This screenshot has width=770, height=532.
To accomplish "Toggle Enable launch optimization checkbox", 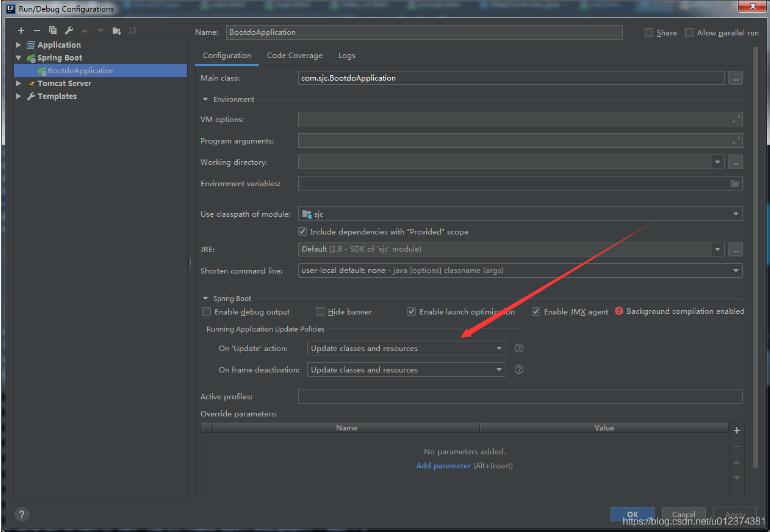I will pyautogui.click(x=412, y=311).
